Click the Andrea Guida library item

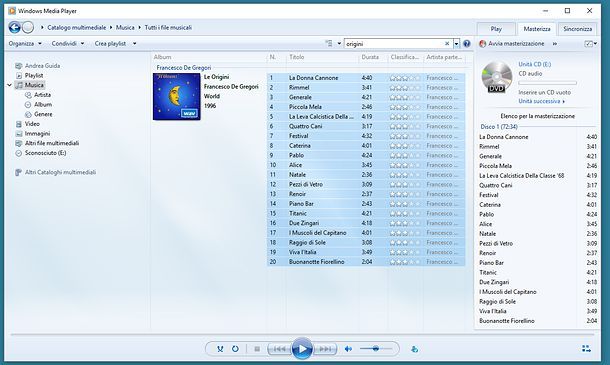42,66
